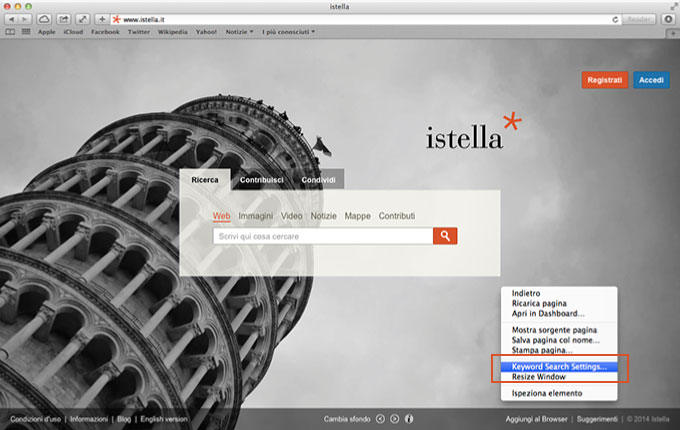
Task: Open iCloud bookmark in bookmarks bar
Action: pos(73,32)
